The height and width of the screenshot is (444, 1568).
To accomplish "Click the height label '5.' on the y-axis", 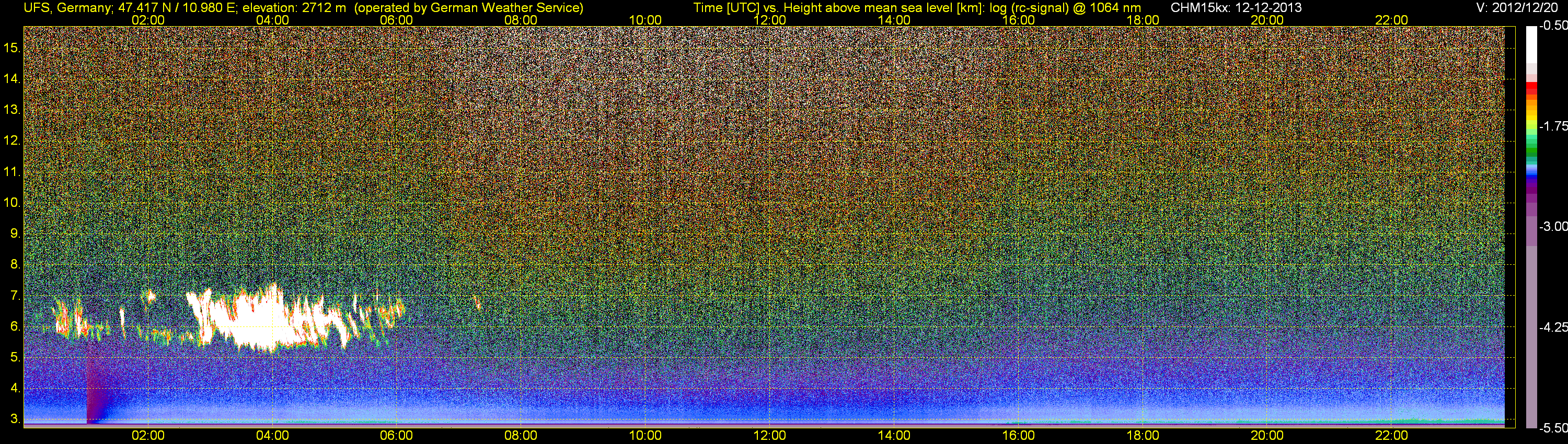I will [x=15, y=358].
